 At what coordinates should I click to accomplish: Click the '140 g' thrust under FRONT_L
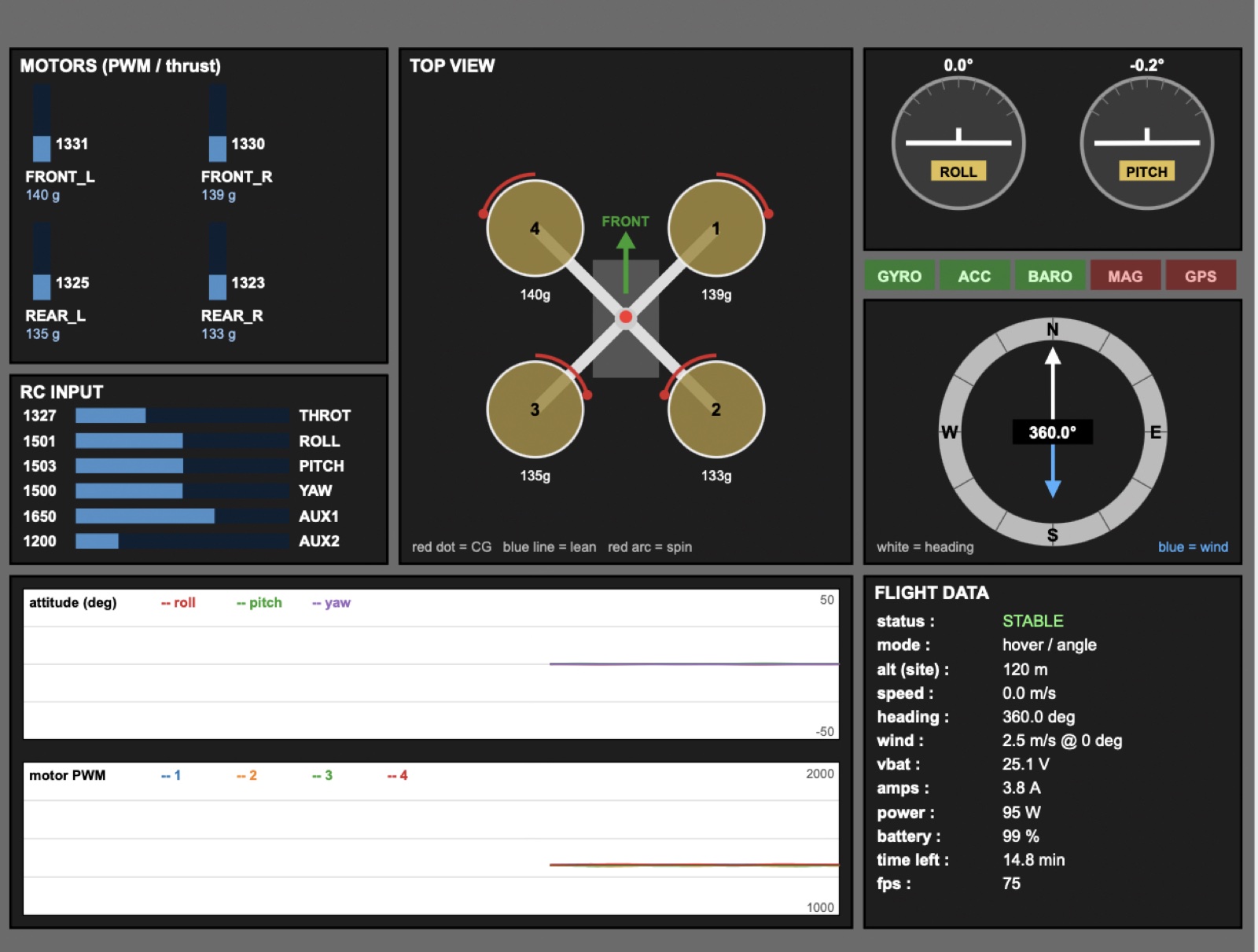click(x=42, y=195)
